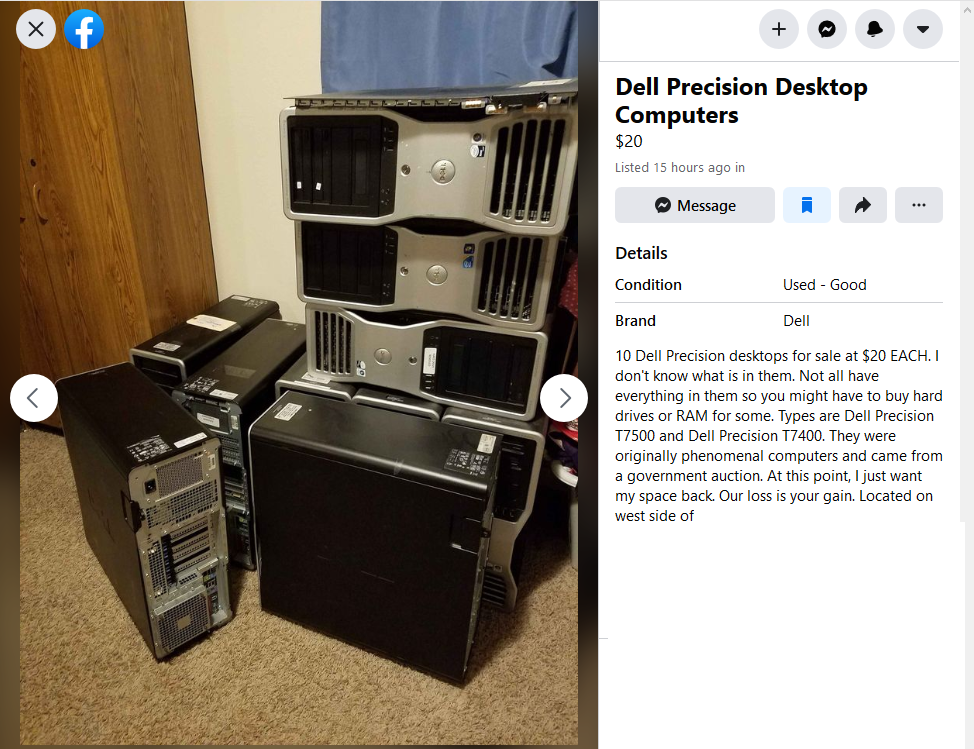Open the Facebook home logo
974x749 pixels.
pos(84,29)
